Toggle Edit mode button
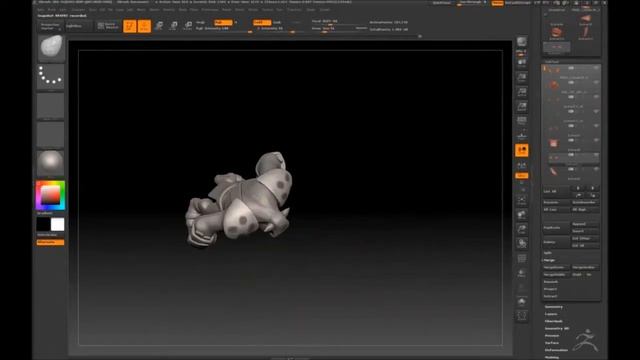640x360 pixels. [x=129, y=26]
